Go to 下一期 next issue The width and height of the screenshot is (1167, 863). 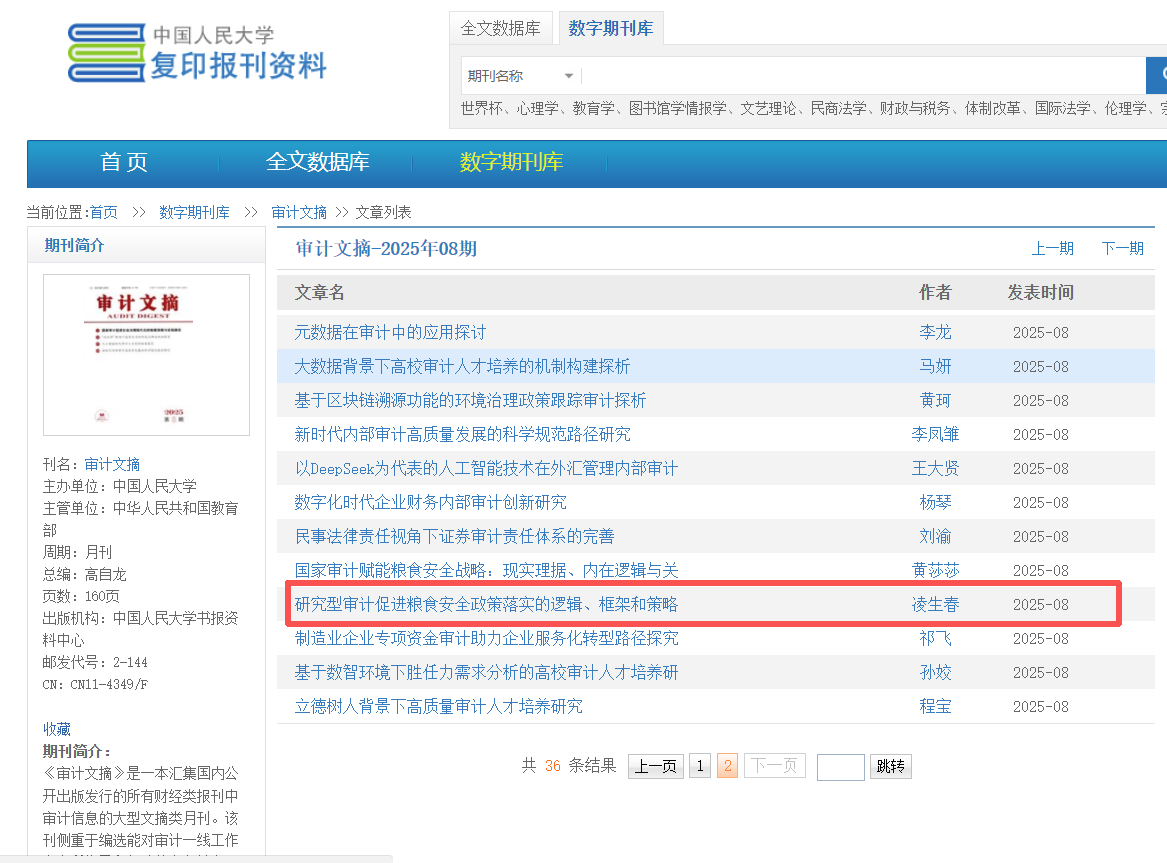(x=1122, y=248)
